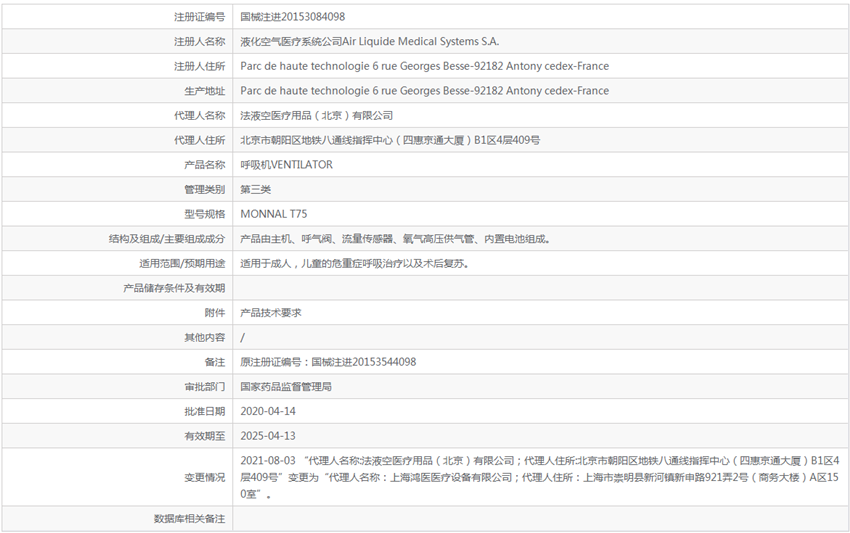Image resolution: width=850 pixels, height=533 pixels.
Task: Select approval date 2020-04-14
Action: tap(268, 412)
